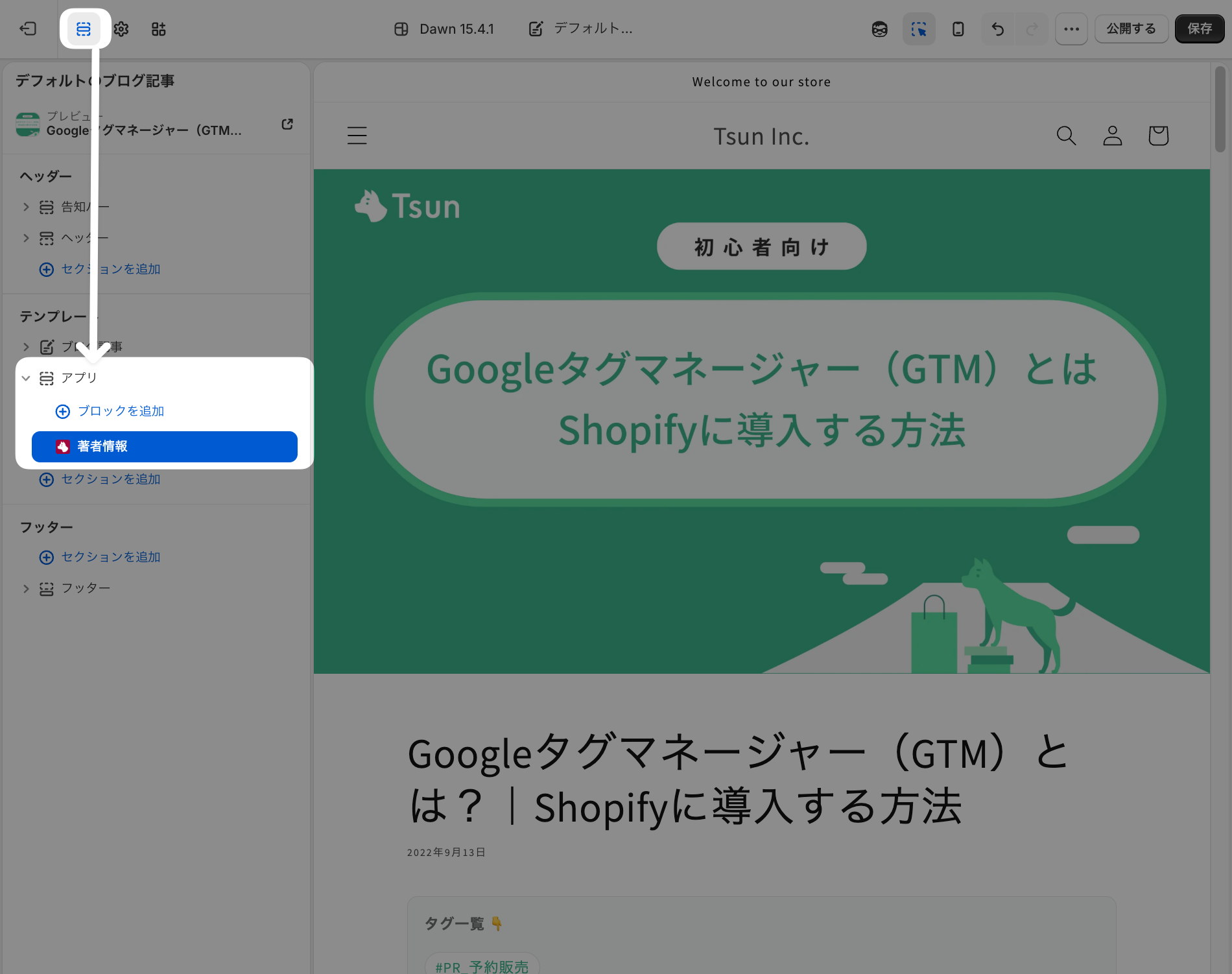The width and height of the screenshot is (1232, 974).
Task: Select the preview article thumbnail
Action: (28, 124)
